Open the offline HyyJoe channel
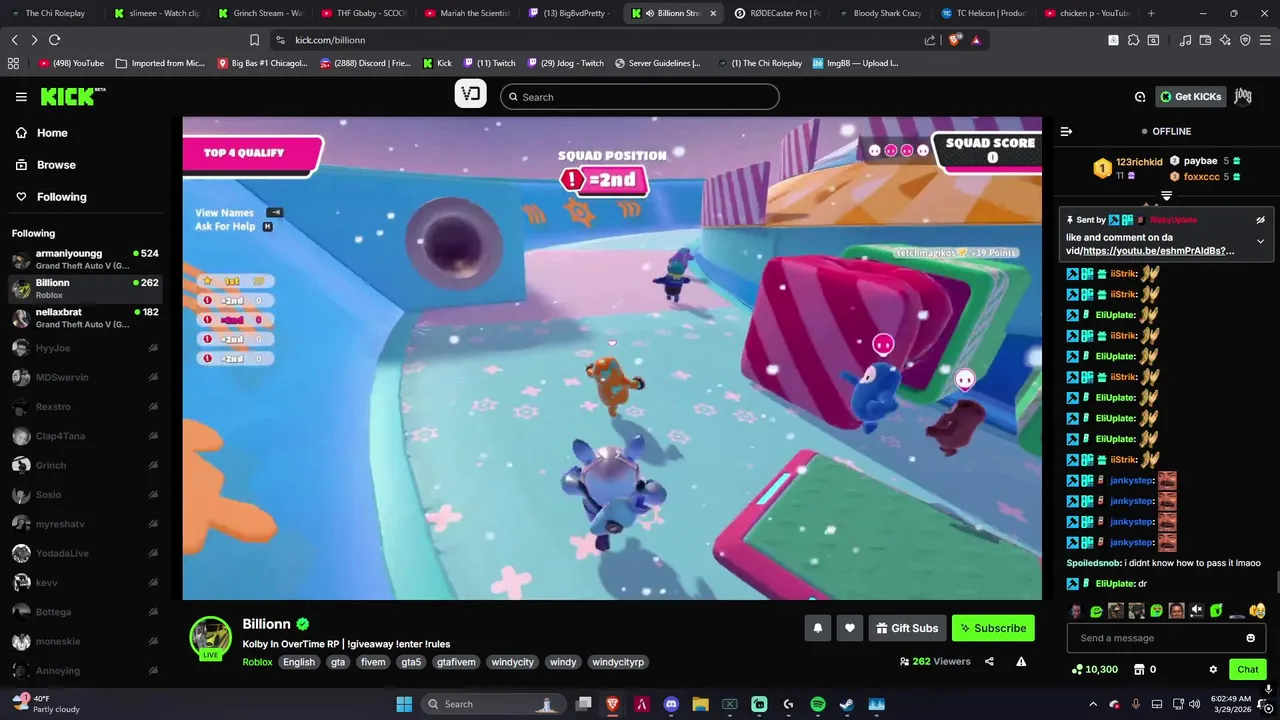 coord(85,348)
